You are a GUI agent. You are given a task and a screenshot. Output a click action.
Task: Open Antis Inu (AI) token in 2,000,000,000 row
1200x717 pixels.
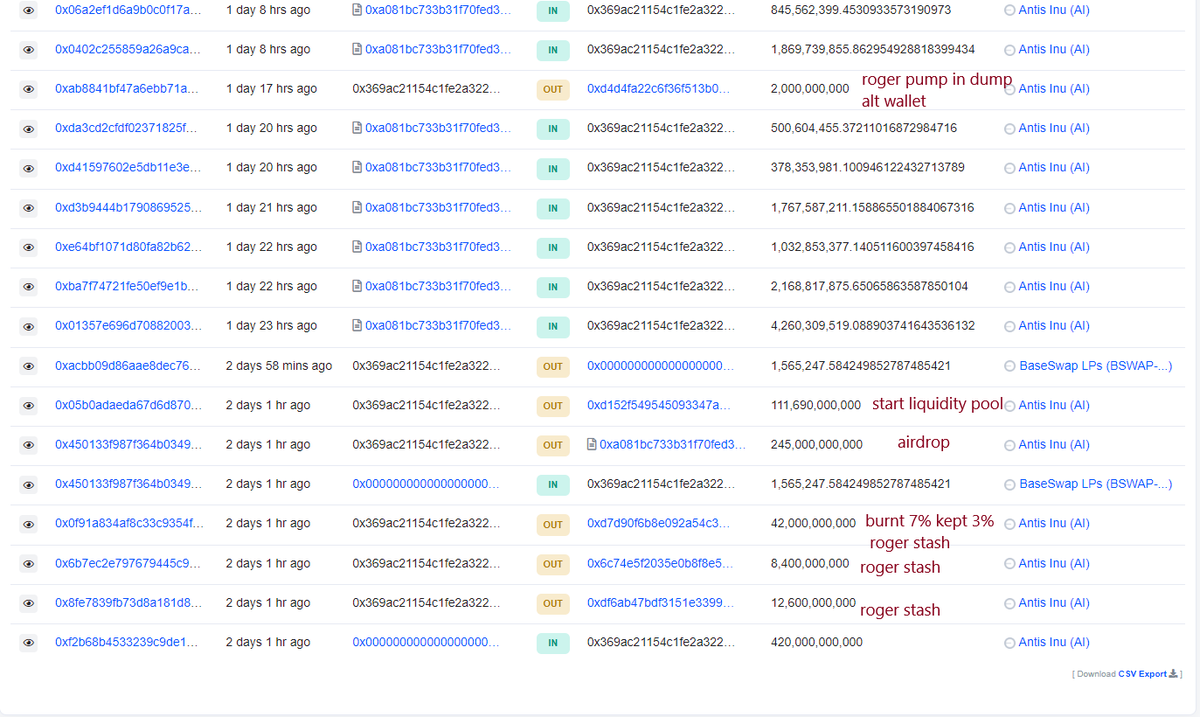[1054, 89]
